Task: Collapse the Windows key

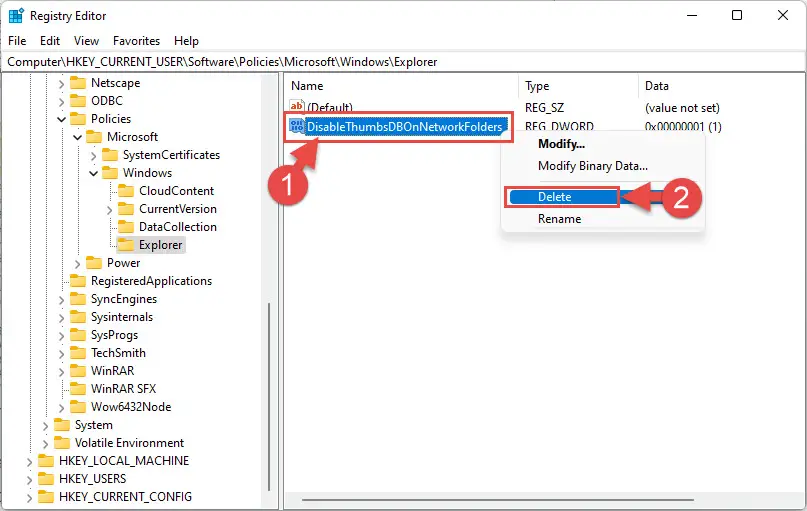Action: coord(93,173)
